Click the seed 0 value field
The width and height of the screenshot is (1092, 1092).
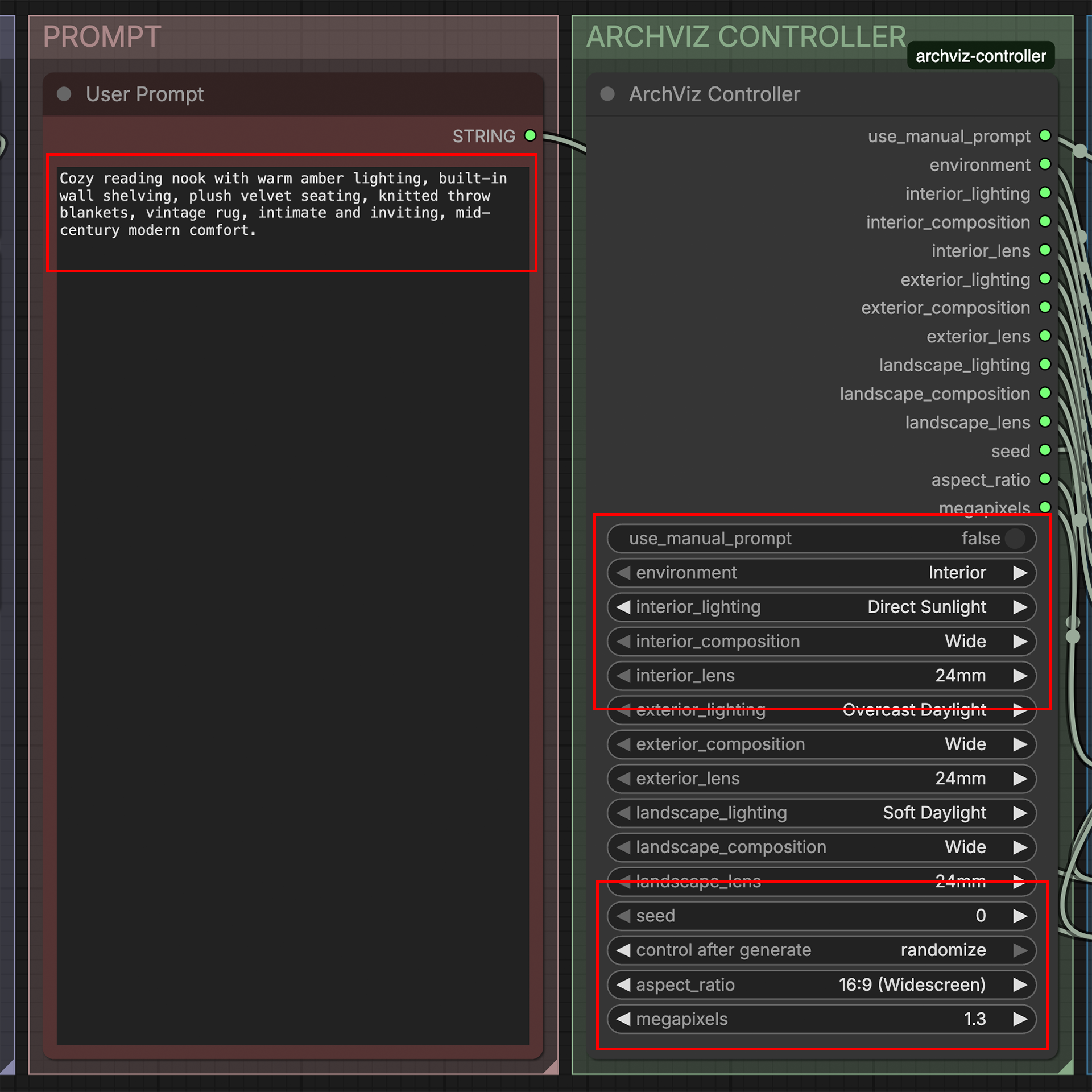tap(821, 916)
